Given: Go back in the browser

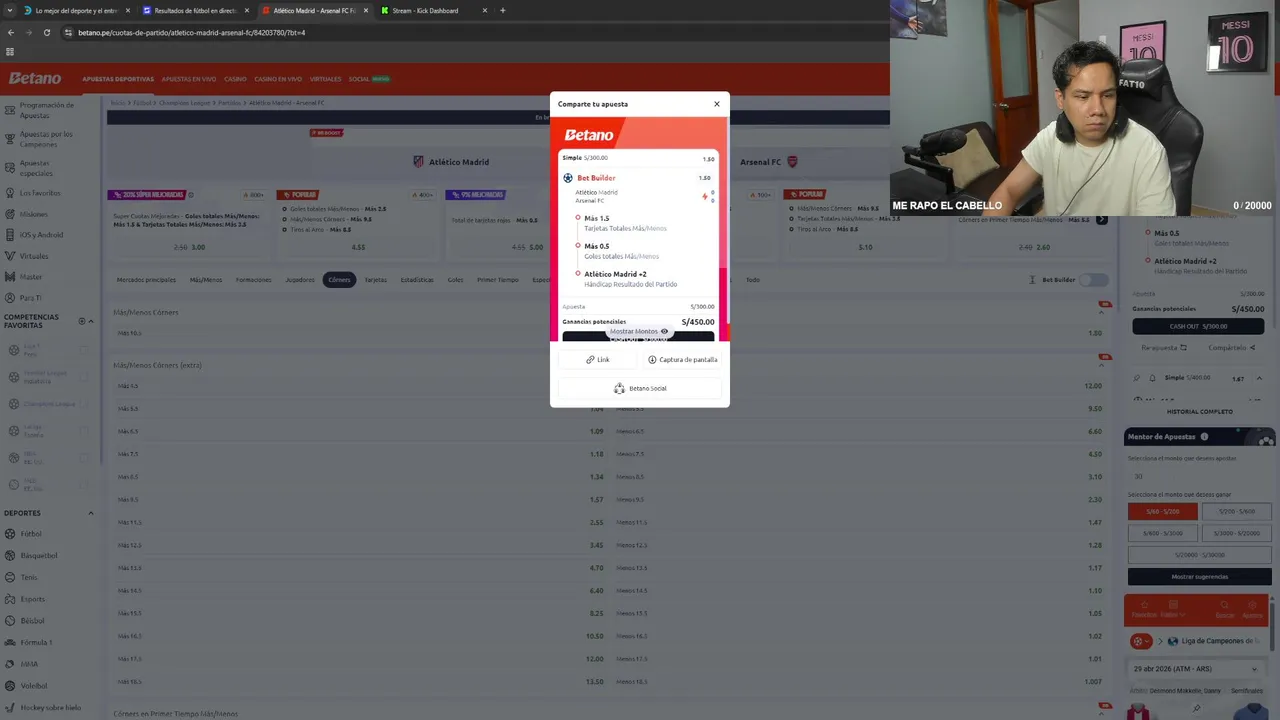Looking at the screenshot, I should [x=11, y=32].
